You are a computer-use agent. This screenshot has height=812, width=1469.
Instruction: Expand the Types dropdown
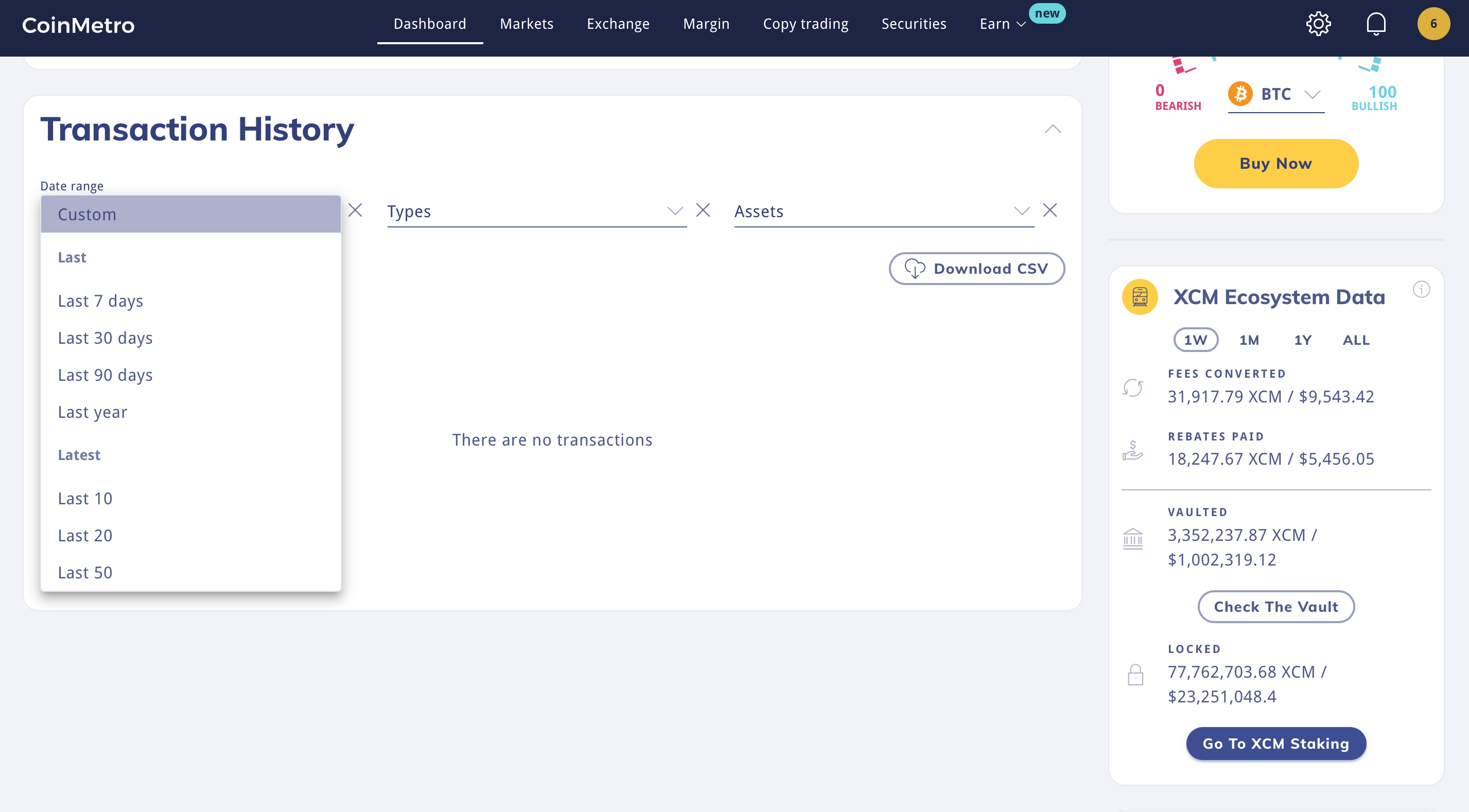coord(536,211)
